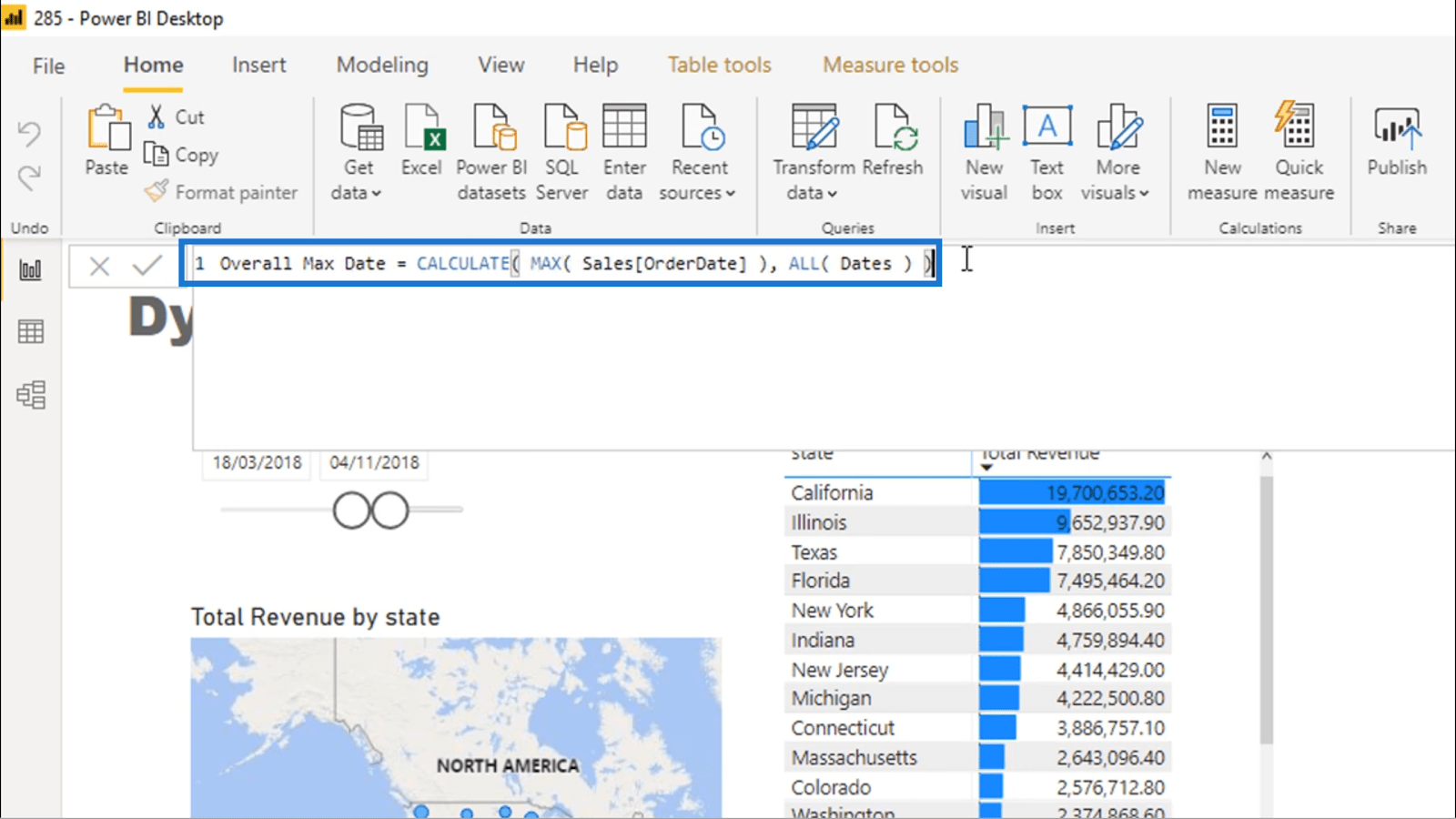Select the Illinois row

[977, 522]
